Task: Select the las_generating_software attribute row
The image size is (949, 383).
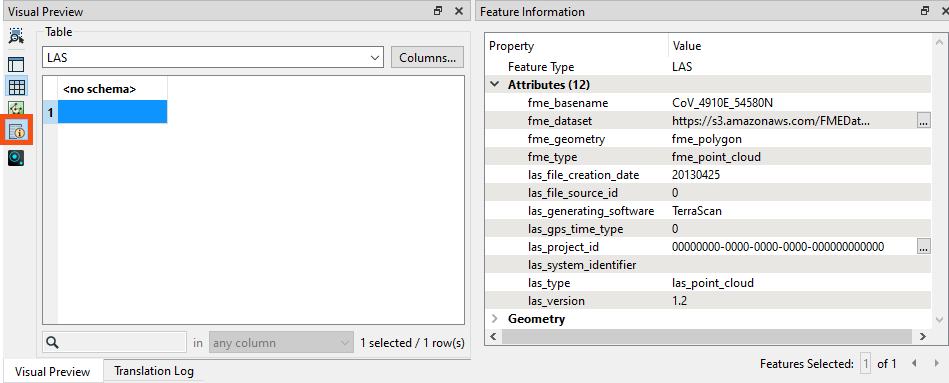Action: 708,211
